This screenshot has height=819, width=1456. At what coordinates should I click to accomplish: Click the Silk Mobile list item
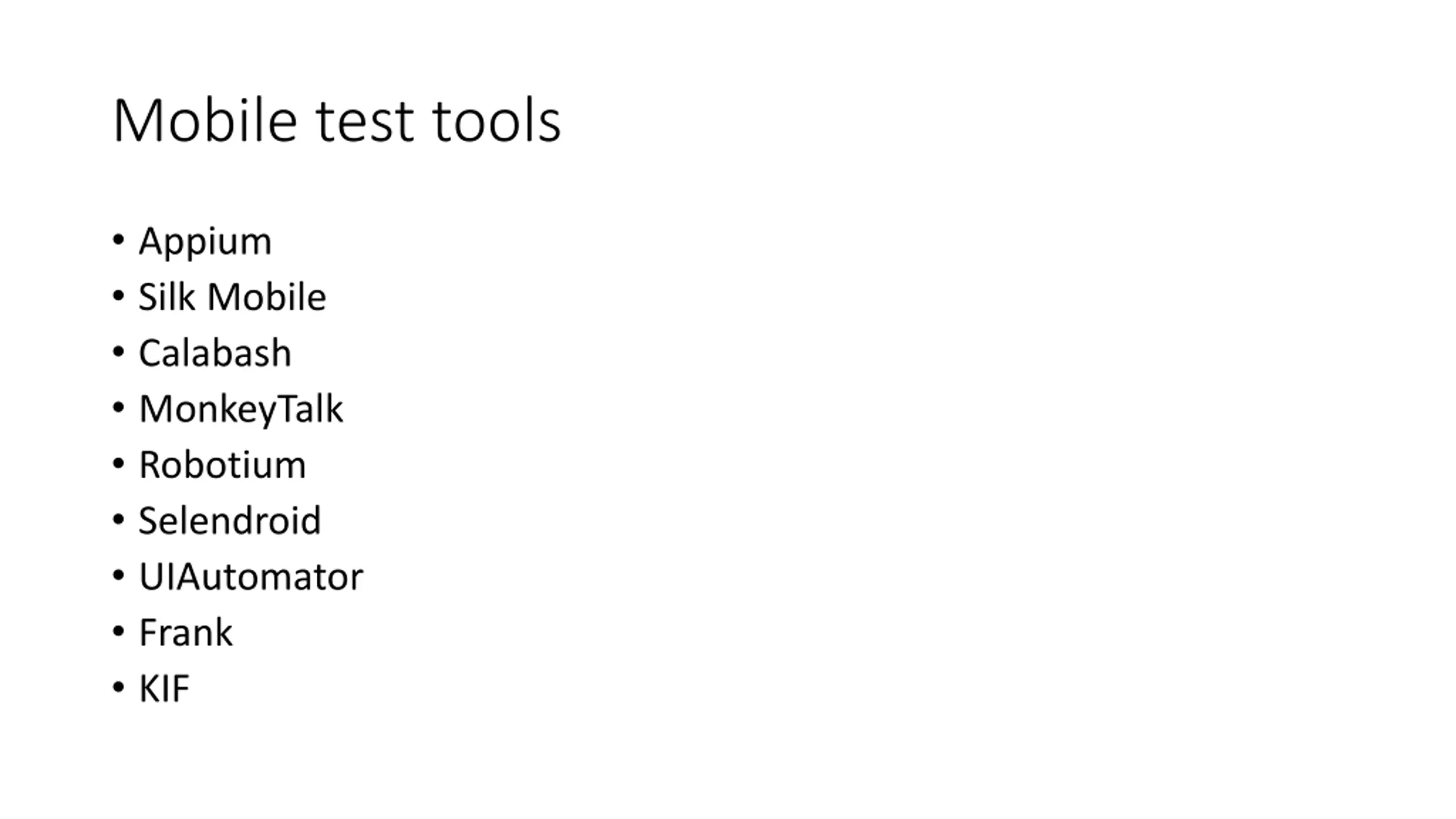(x=233, y=297)
